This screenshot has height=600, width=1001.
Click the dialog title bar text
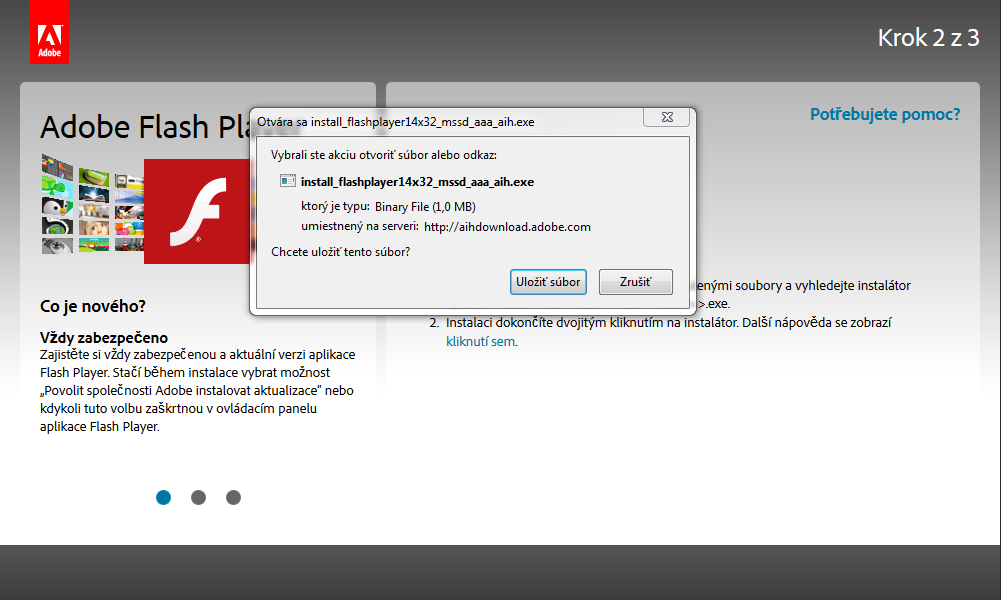(396, 122)
